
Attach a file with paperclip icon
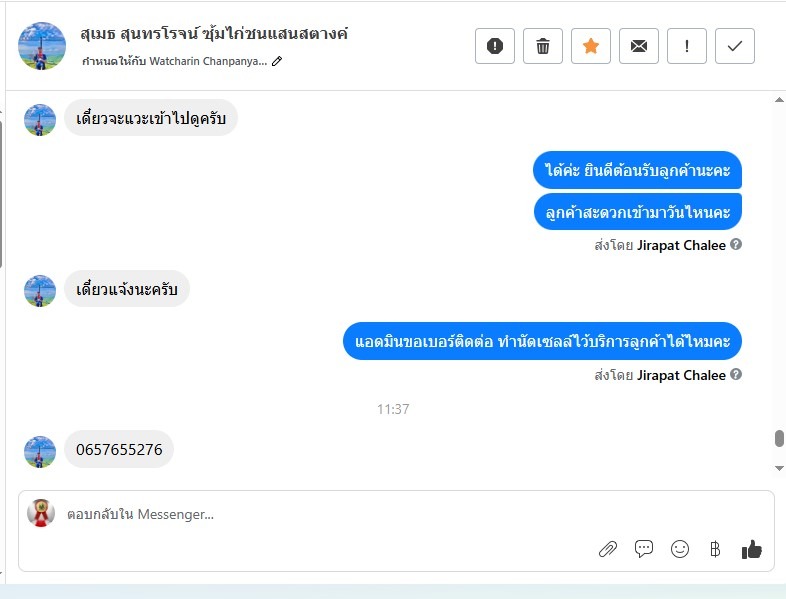point(608,549)
